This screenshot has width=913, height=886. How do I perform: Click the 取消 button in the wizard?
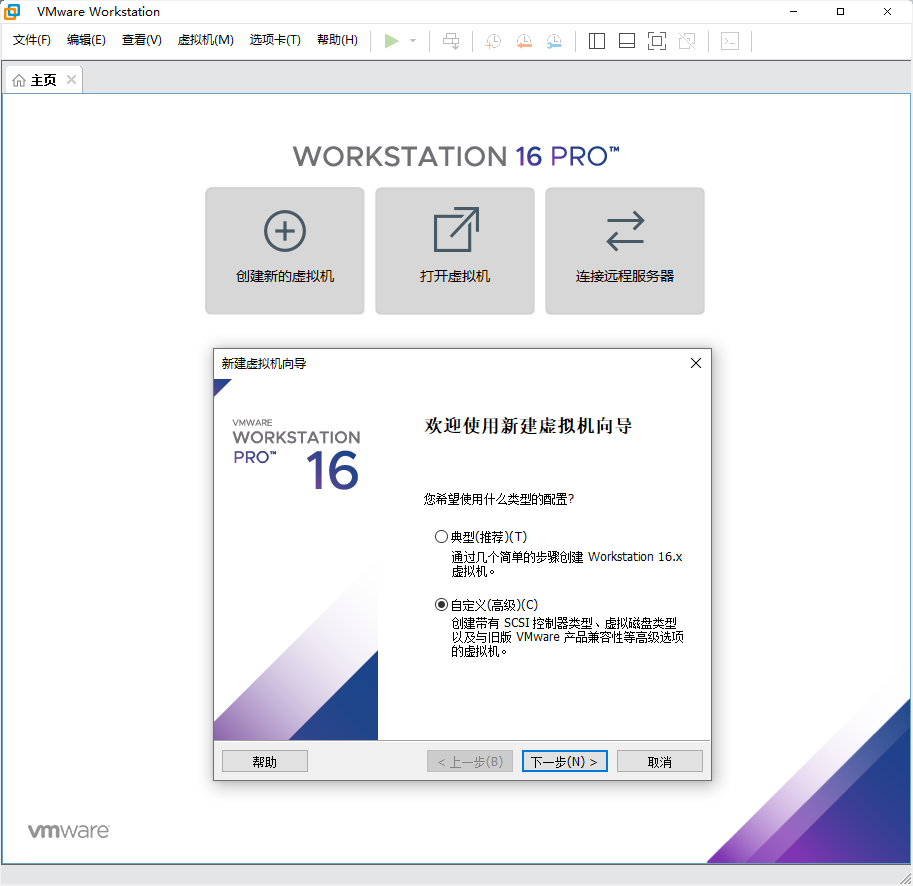click(x=660, y=761)
